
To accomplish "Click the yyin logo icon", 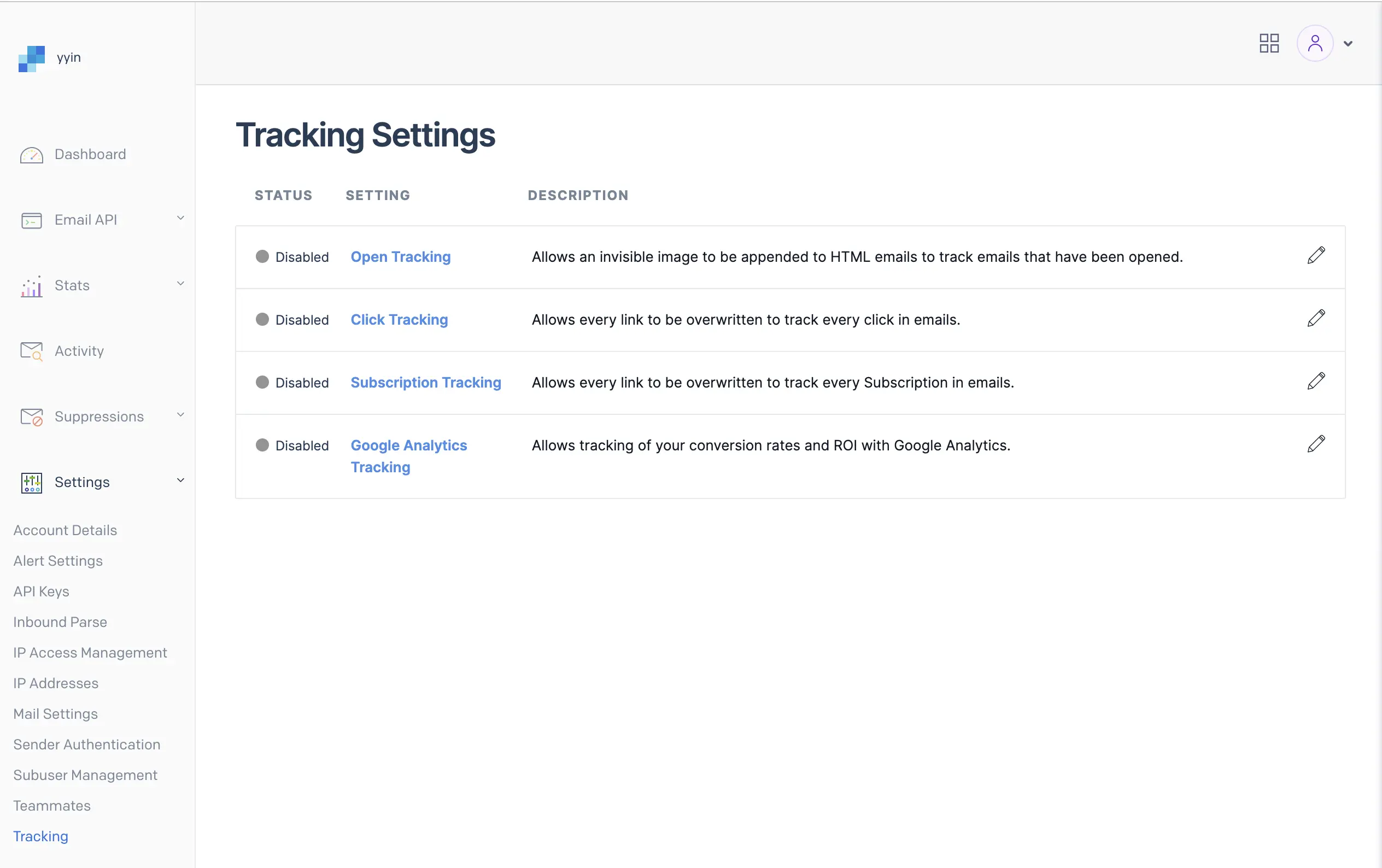I will (x=32, y=58).
